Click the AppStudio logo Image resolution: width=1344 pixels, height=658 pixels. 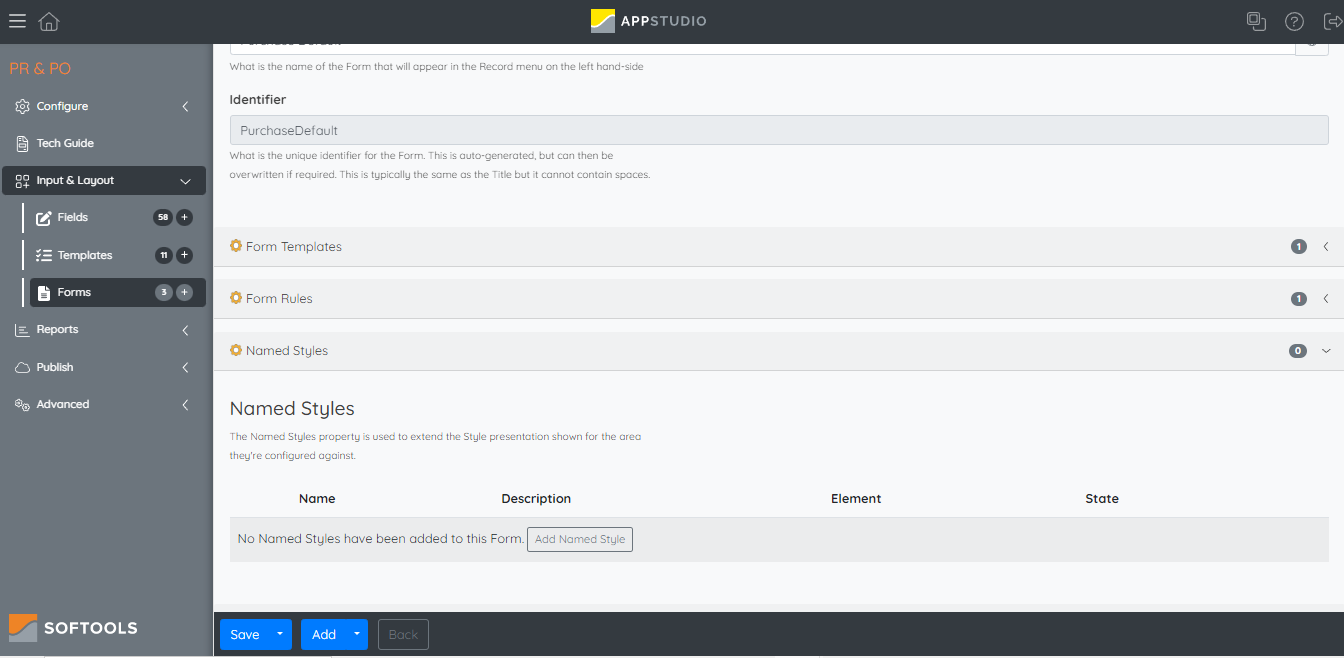pyautogui.click(x=649, y=21)
